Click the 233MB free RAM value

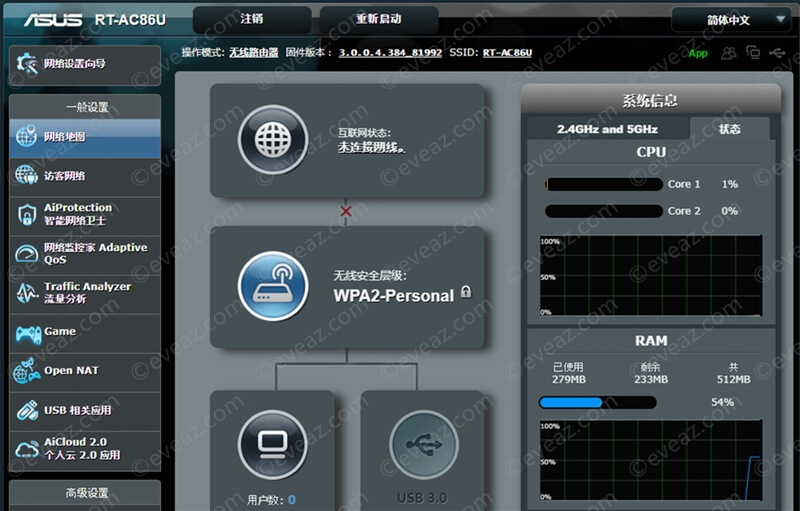[x=651, y=379]
